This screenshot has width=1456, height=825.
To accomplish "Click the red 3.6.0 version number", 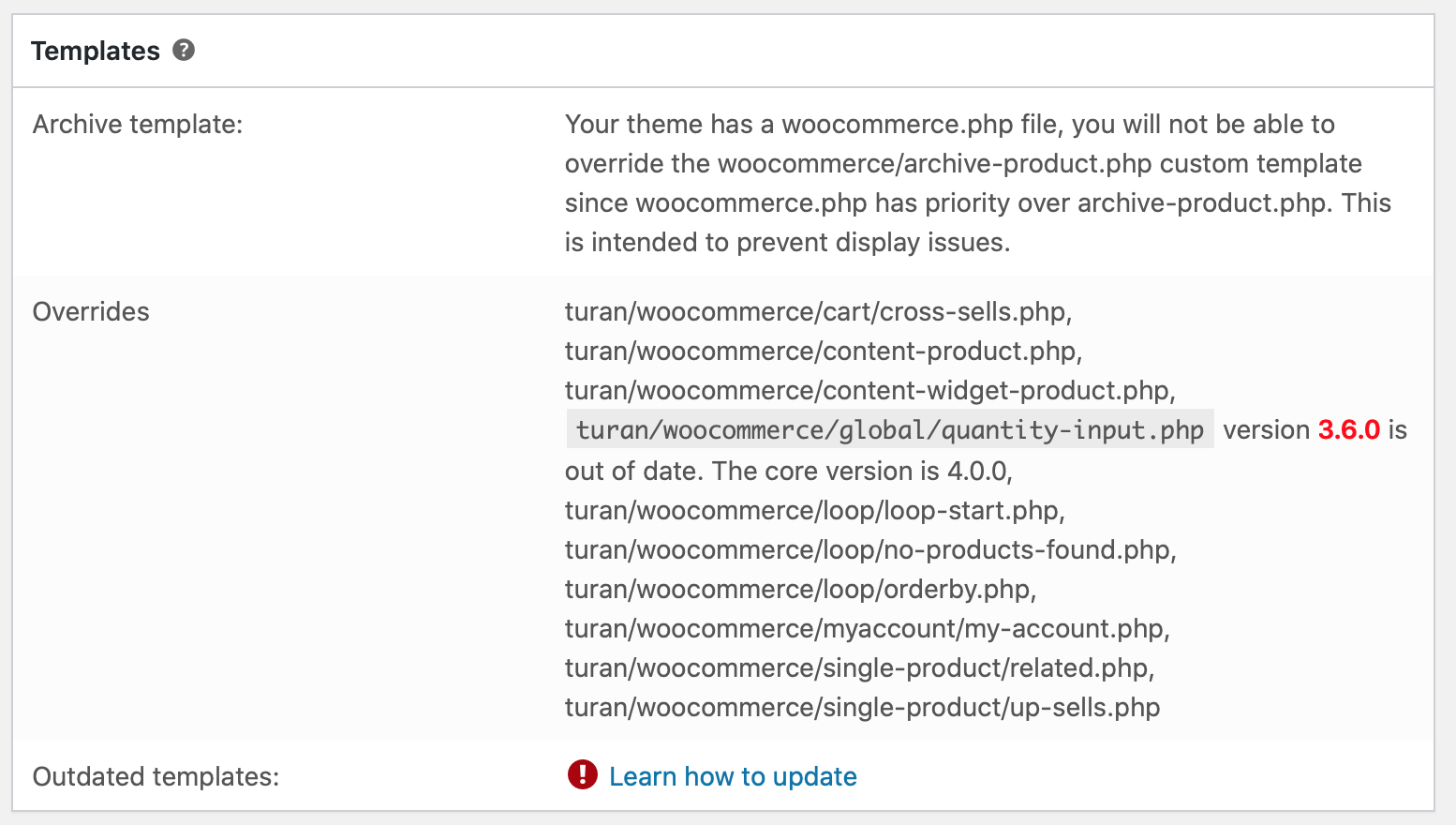I will point(1348,429).
